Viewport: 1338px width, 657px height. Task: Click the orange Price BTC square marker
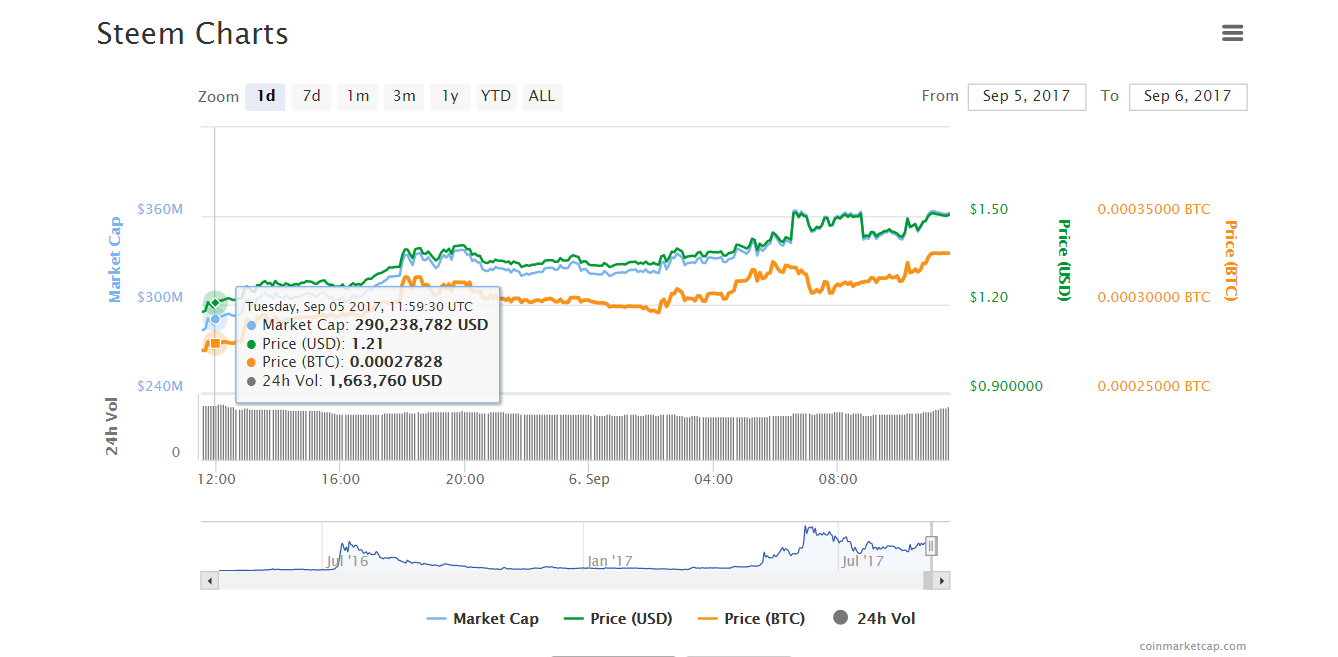(x=215, y=343)
